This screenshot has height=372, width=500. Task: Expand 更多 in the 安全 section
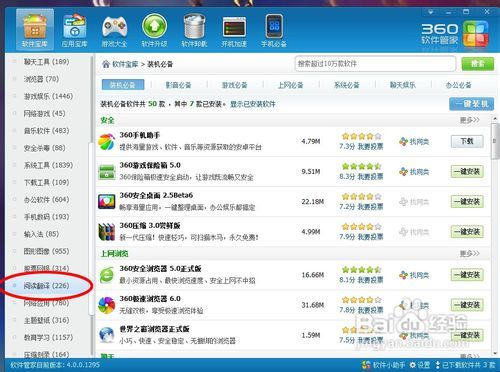470,120
